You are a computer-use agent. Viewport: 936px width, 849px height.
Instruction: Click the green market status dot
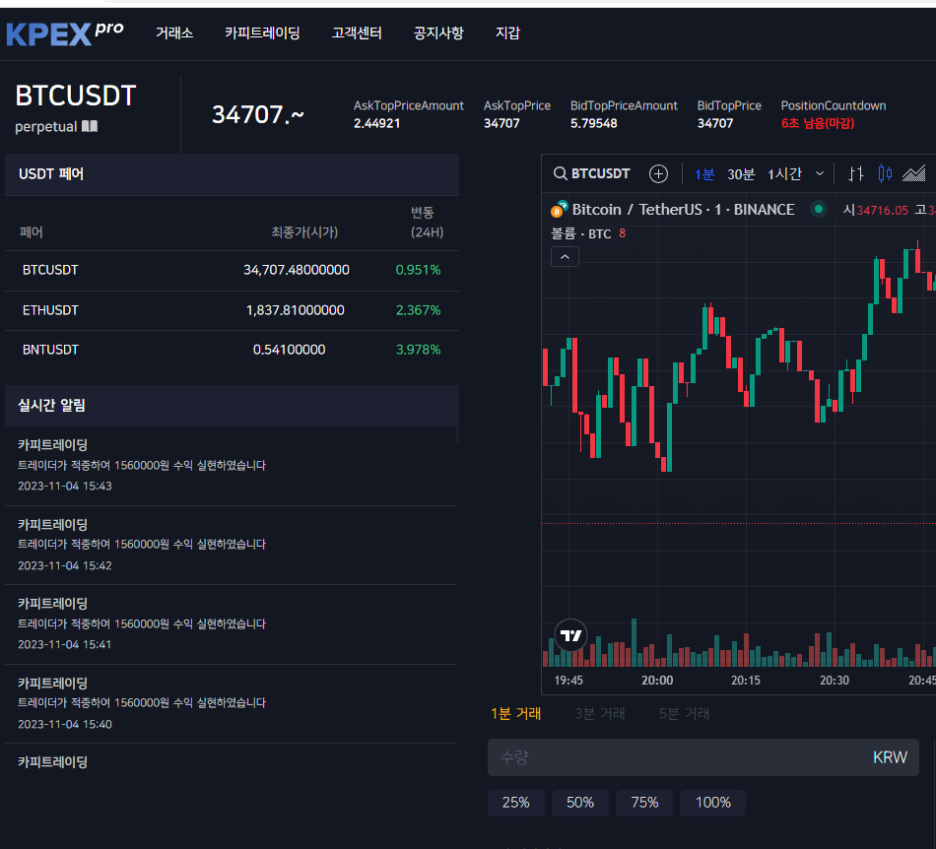[818, 209]
